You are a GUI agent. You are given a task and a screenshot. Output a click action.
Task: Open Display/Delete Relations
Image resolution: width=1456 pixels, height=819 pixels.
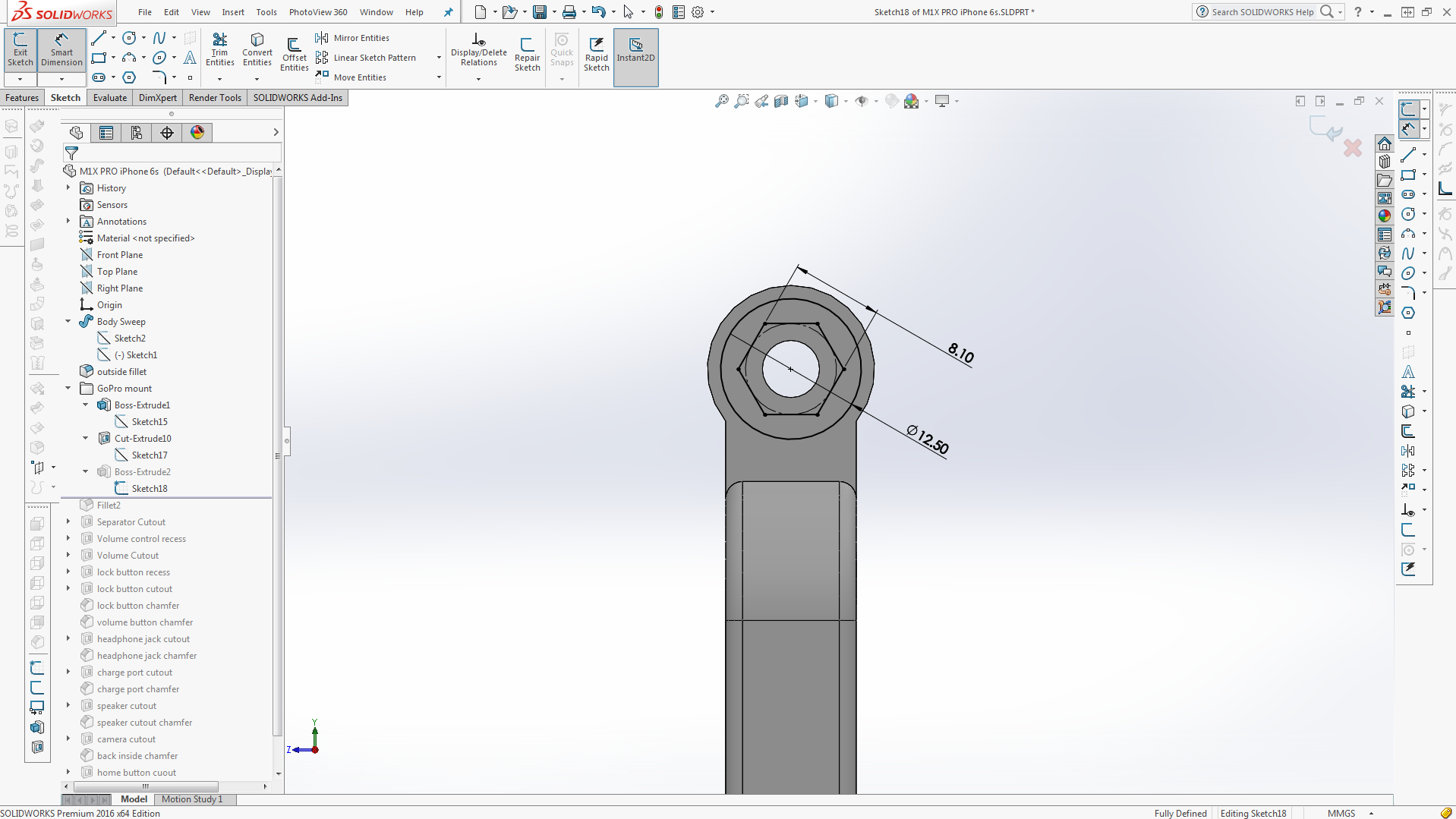(478, 50)
